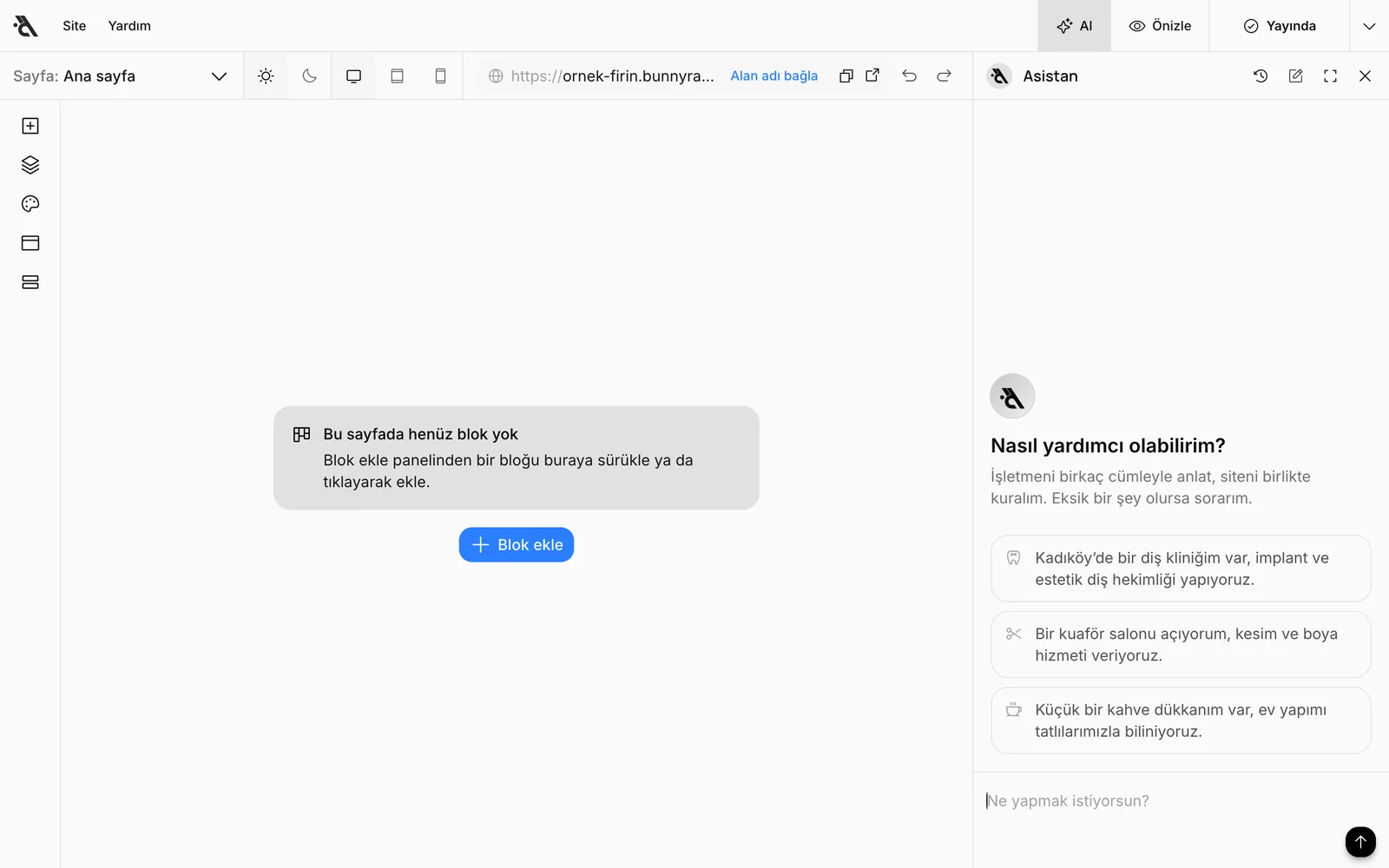Viewport: 1389px width, 868px height.
Task: Open the sections list icon in sidebar
Action: [30, 282]
